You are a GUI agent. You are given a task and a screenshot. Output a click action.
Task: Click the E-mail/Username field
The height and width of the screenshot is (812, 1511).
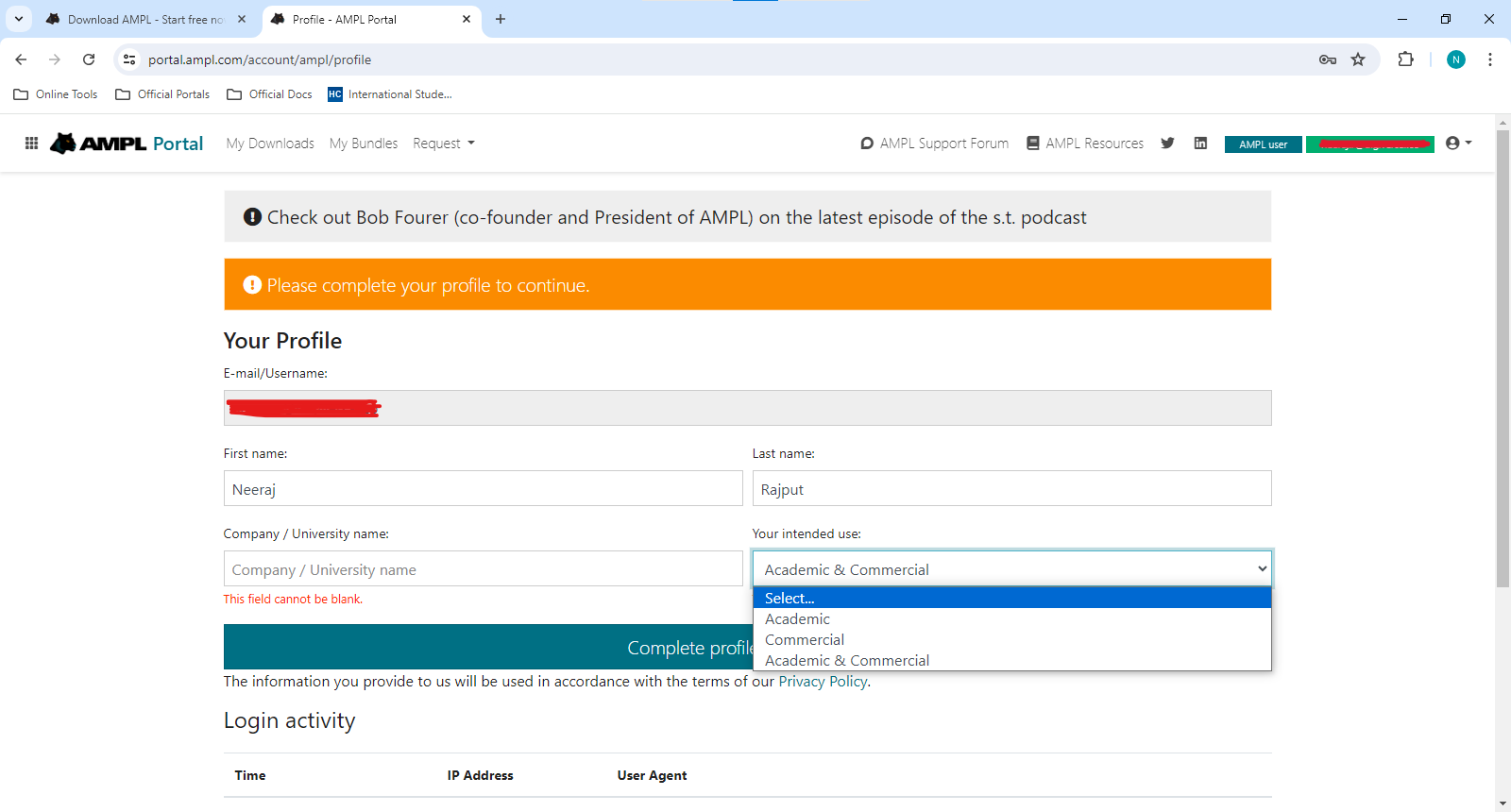tap(748, 408)
